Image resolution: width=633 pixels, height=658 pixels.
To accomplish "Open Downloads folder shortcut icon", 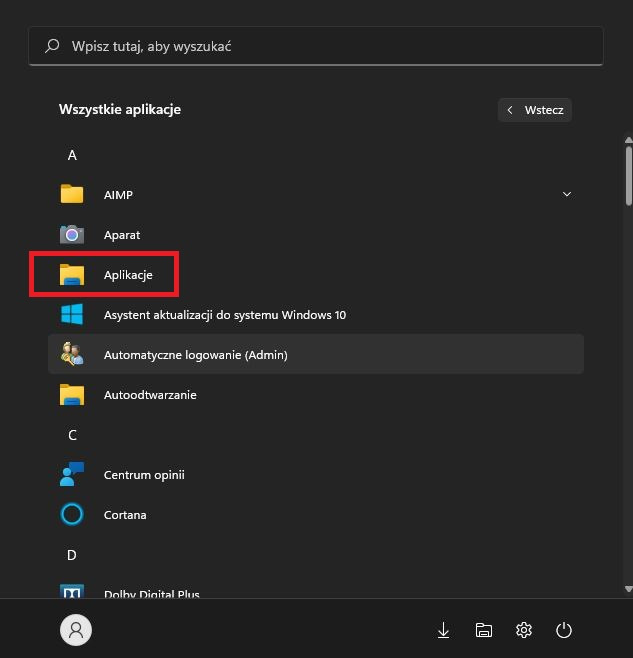I will [443, 630].
